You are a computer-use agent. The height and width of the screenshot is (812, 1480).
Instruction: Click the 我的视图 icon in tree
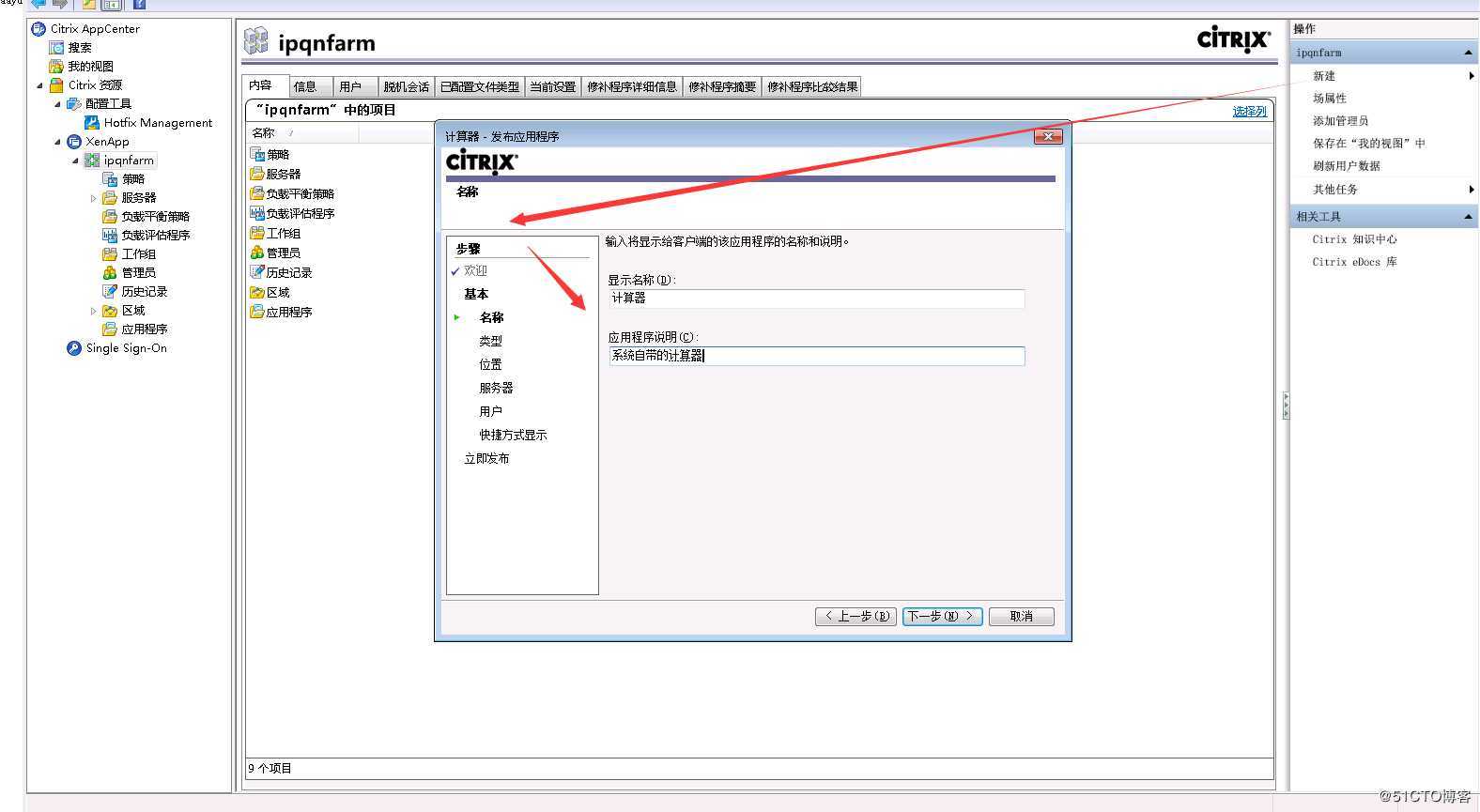pyautogui.click(x=56, y=66)
